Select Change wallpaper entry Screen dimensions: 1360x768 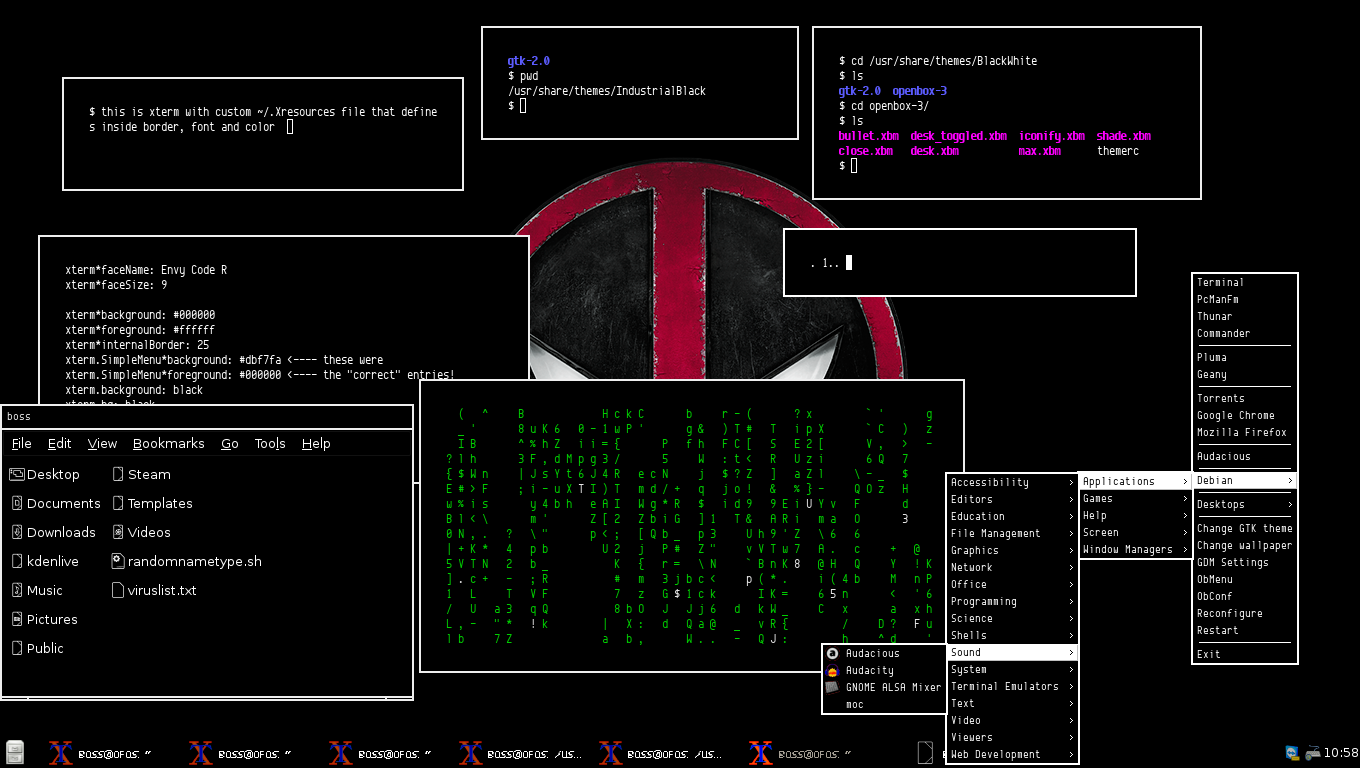(x=1245, y=545)
